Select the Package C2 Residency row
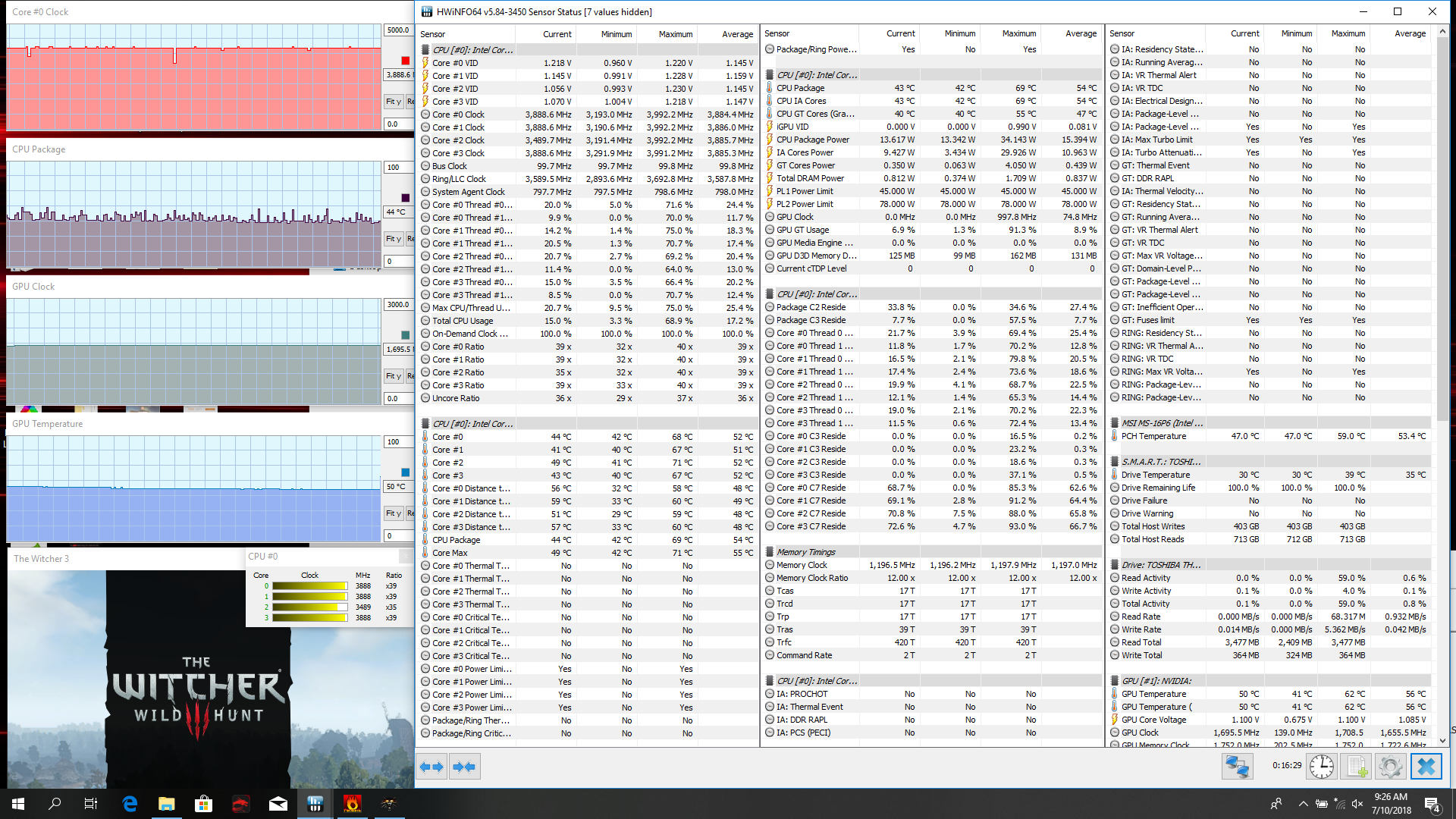This screenshot has width=1456, height=819. (x=931, y=307)
